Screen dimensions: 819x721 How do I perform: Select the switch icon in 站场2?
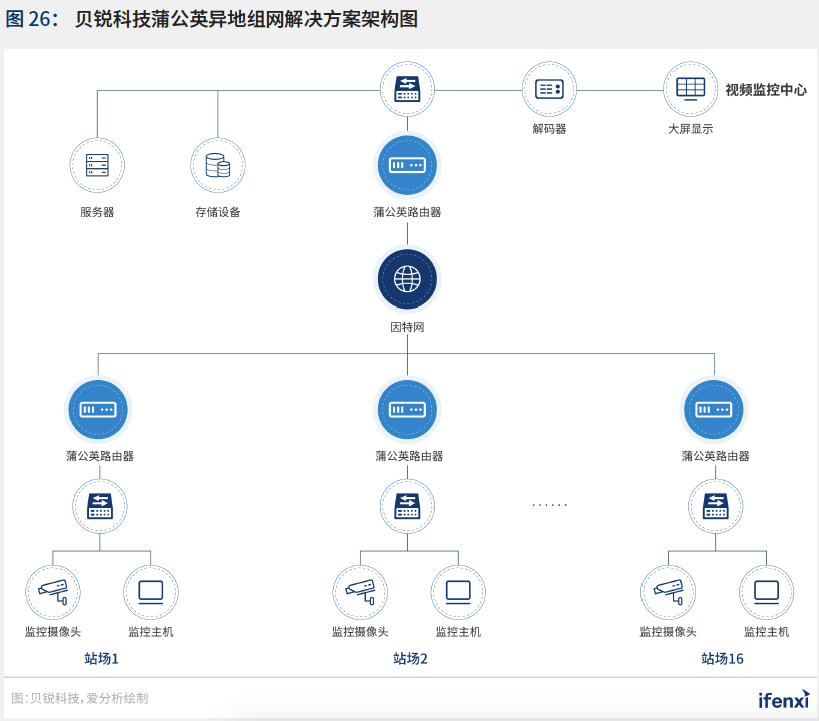tap(407, 506)
